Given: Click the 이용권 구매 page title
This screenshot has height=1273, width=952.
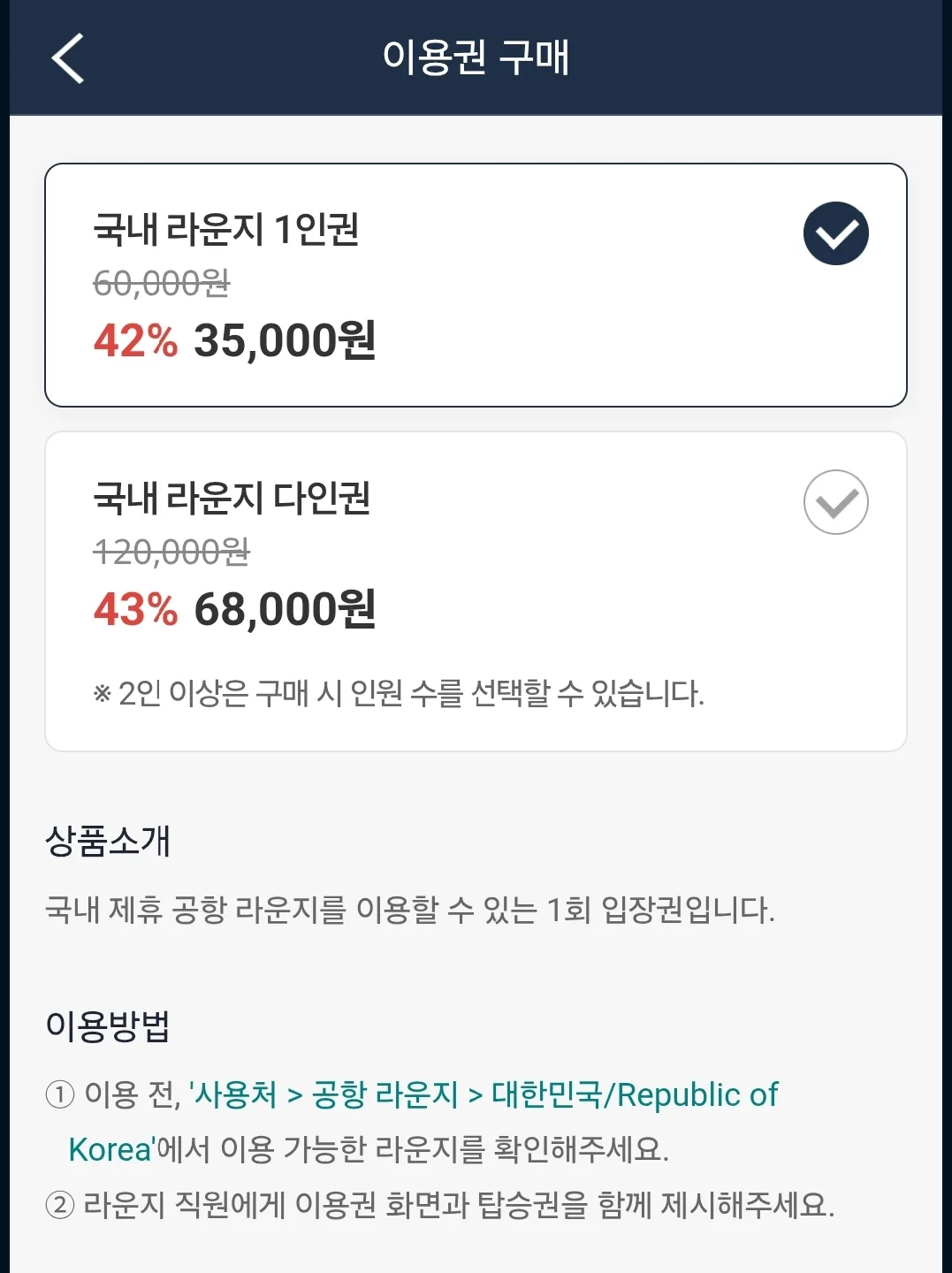Looking at the screenshot, I should [x=476, y=57].
